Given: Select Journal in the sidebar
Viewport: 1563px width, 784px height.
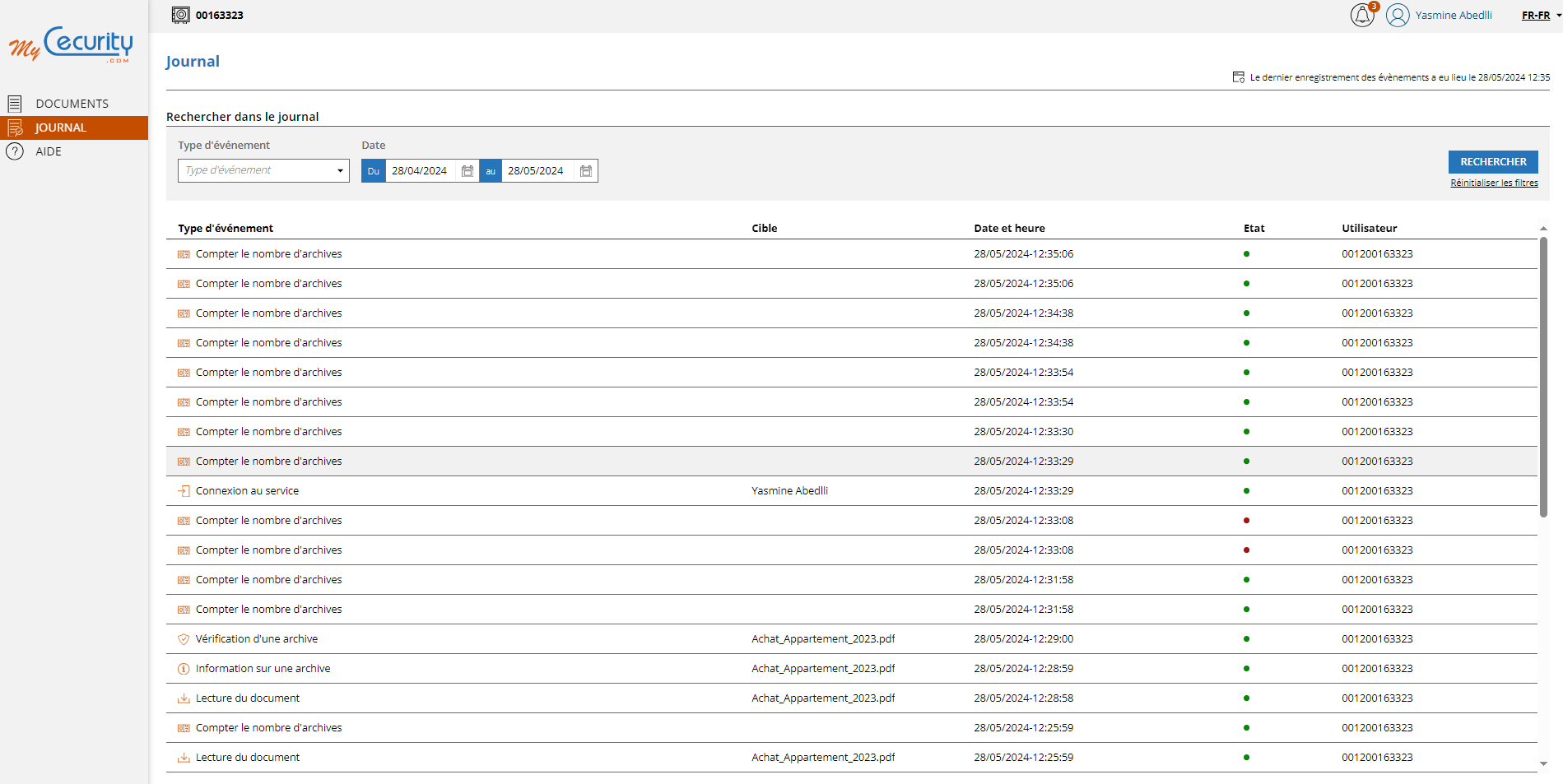Looking at the screenshot, I should 60,128.
